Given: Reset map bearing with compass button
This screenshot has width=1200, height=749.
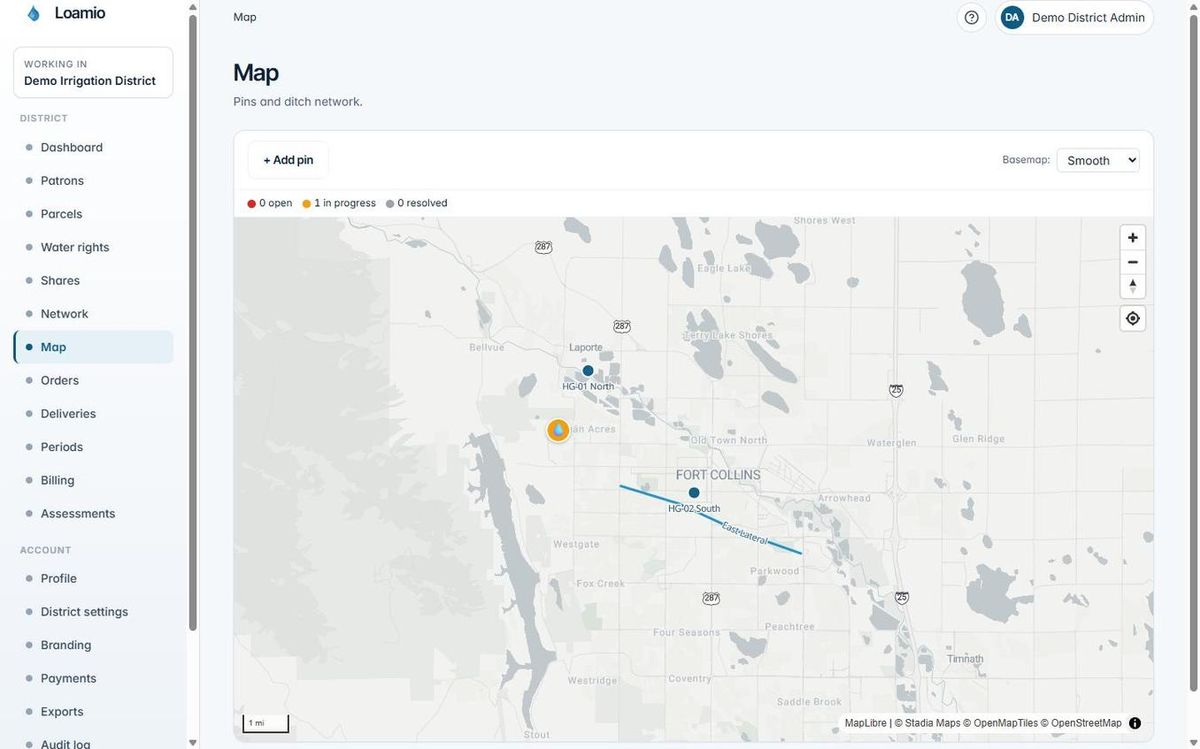Looking at the screenshot, I should tap(1132, 286).
